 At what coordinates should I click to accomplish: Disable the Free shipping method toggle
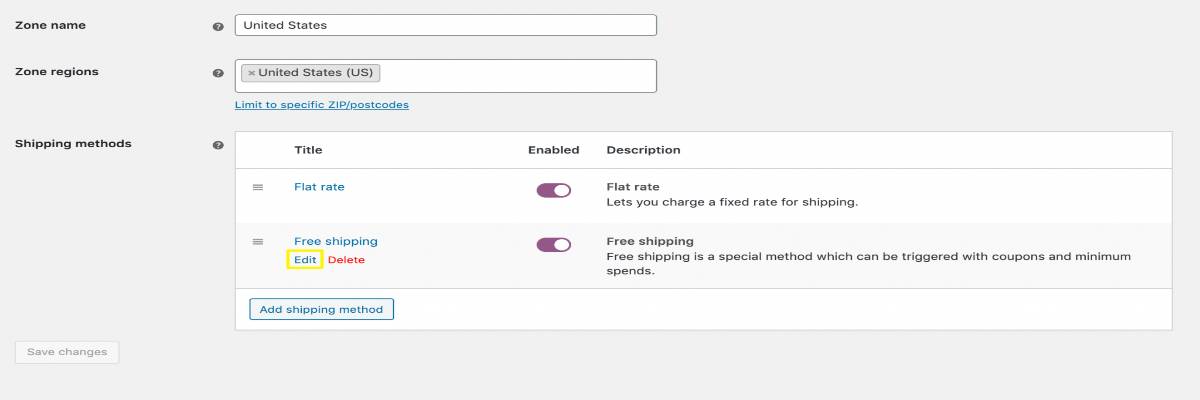(554, 245)
